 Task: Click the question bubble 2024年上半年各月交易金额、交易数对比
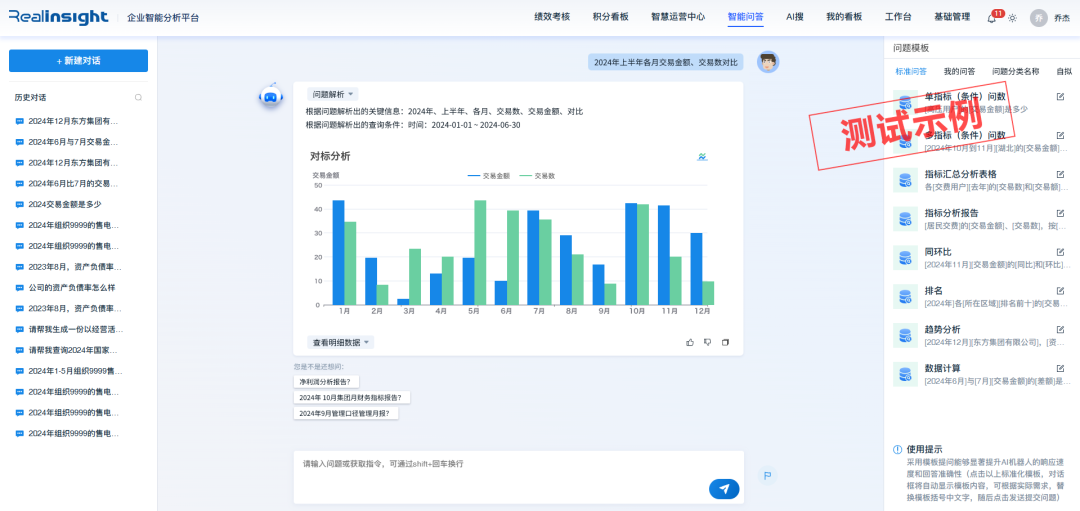665,62
